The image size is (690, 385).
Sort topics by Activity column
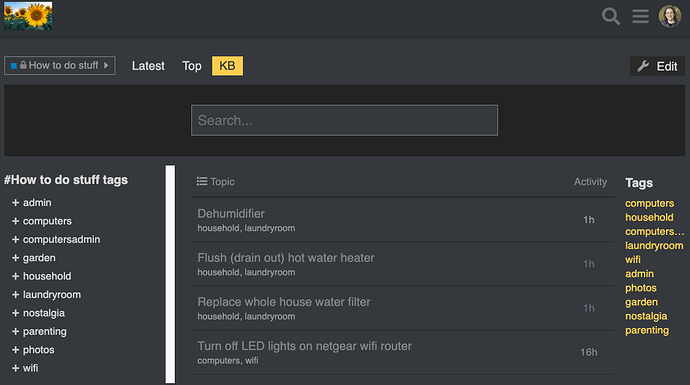point(590,182)
